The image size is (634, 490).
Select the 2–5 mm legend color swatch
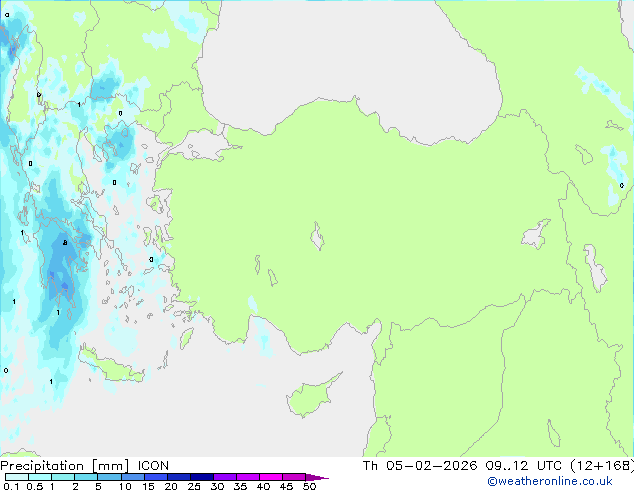coord(86,477)
